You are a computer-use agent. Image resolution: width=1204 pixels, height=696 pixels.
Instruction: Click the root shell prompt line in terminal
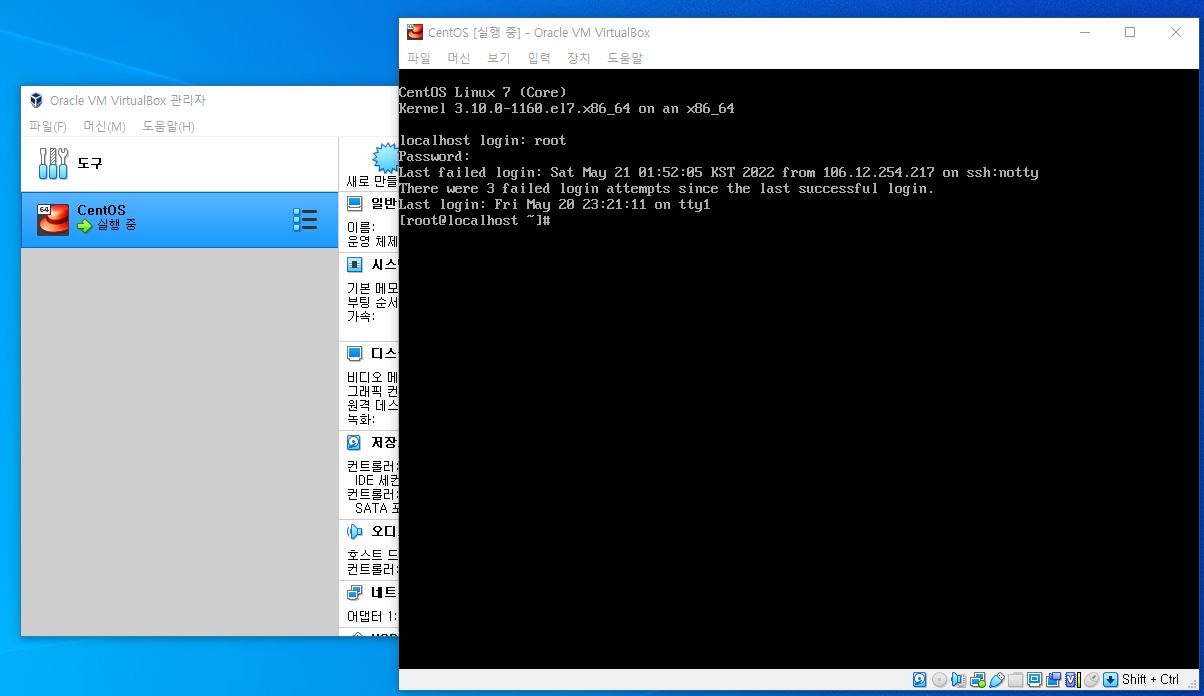point(475,220)
